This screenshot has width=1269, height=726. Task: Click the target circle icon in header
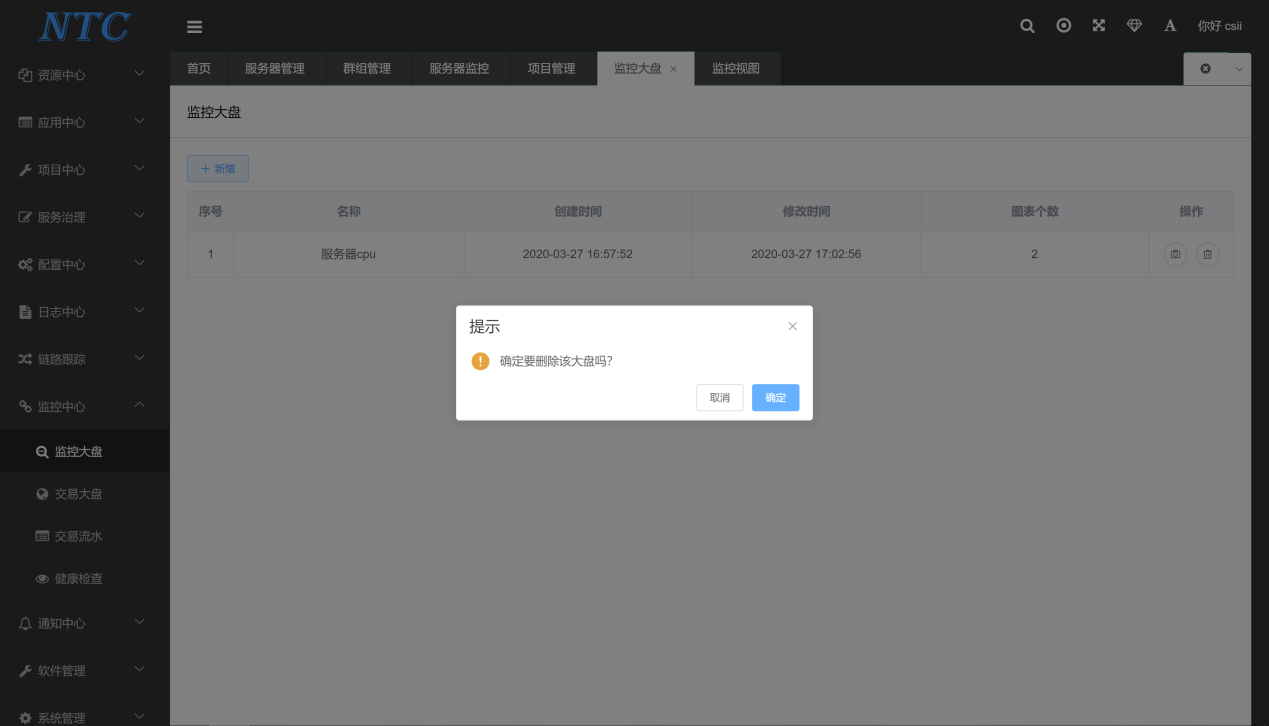(x=1064, y=26)
